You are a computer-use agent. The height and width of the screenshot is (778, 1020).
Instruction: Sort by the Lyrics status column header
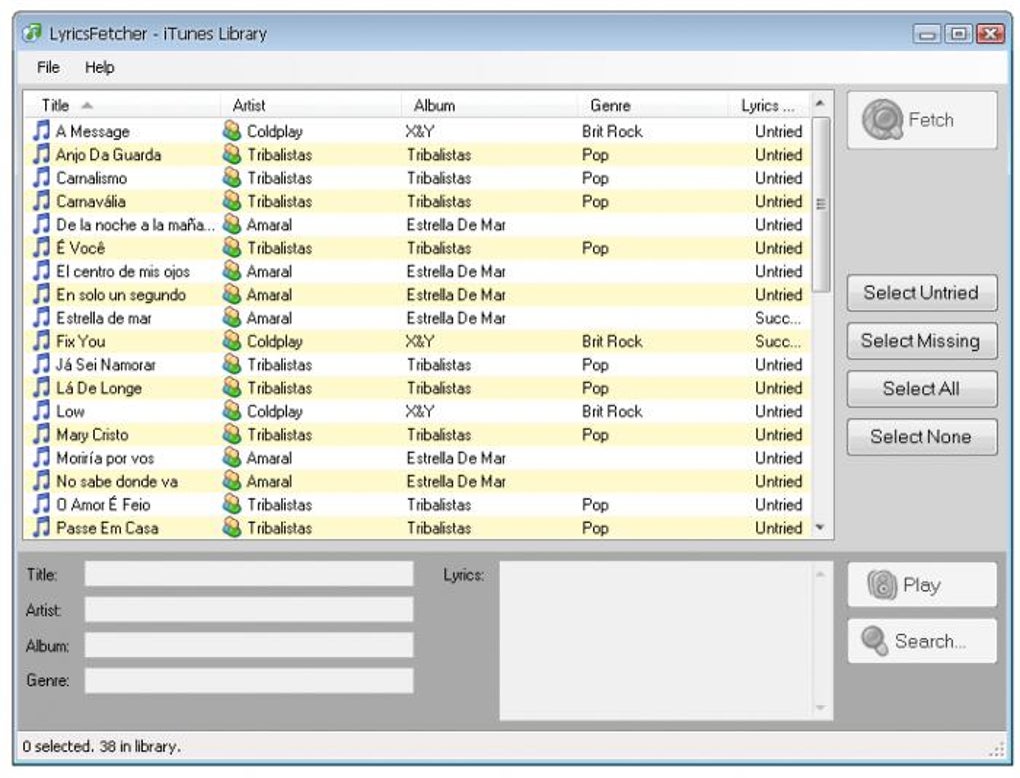768,105
